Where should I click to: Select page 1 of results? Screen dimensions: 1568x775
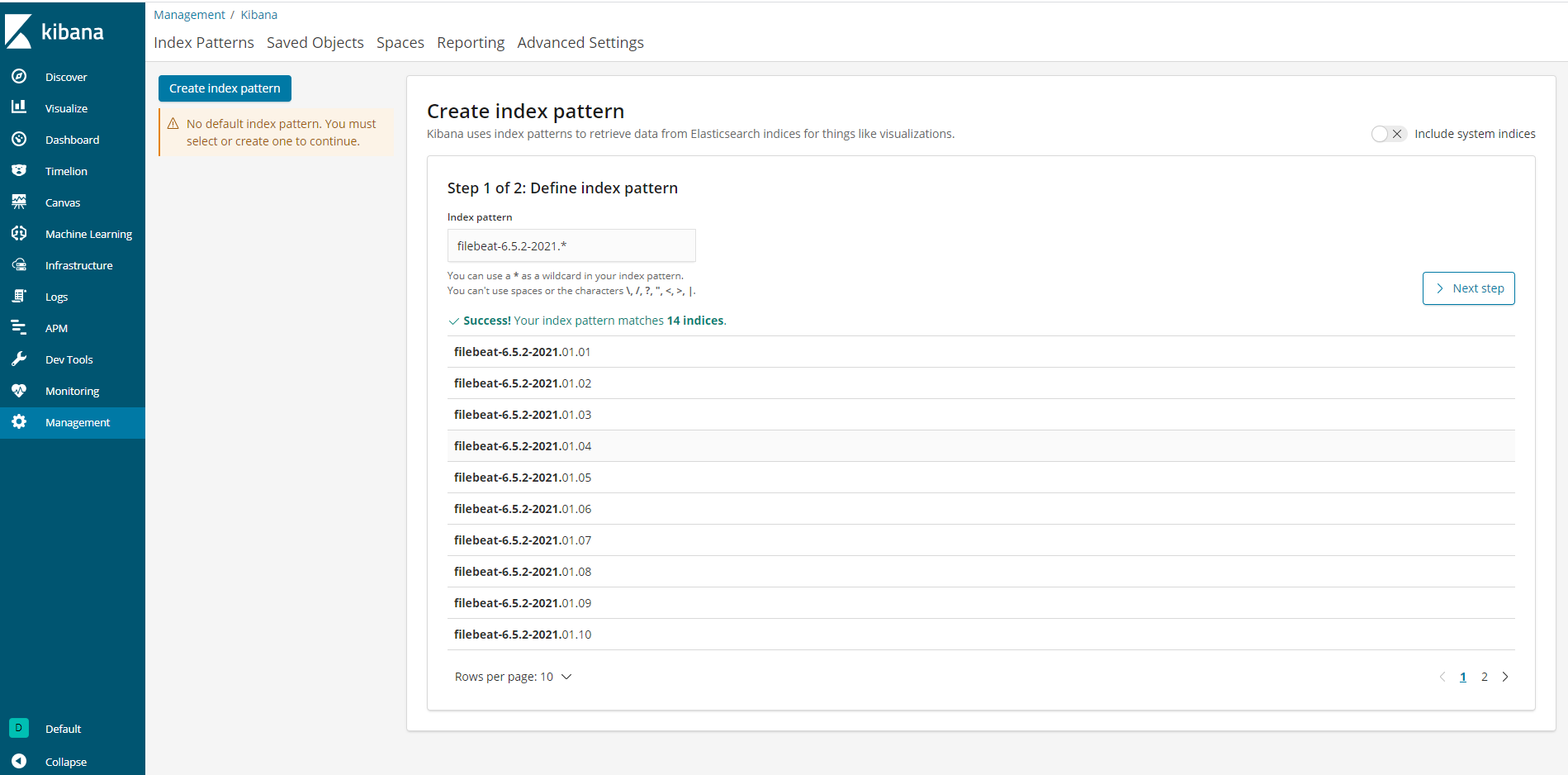point(1463,677)
